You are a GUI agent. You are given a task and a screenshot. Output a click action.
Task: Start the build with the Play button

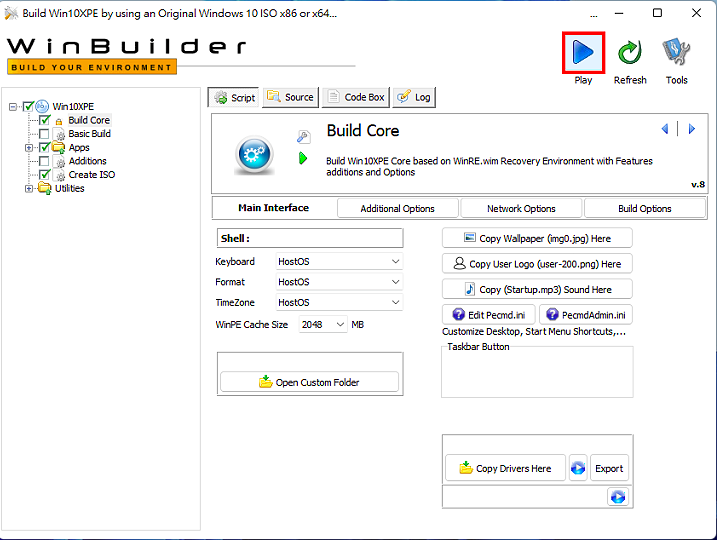(583, 52)
